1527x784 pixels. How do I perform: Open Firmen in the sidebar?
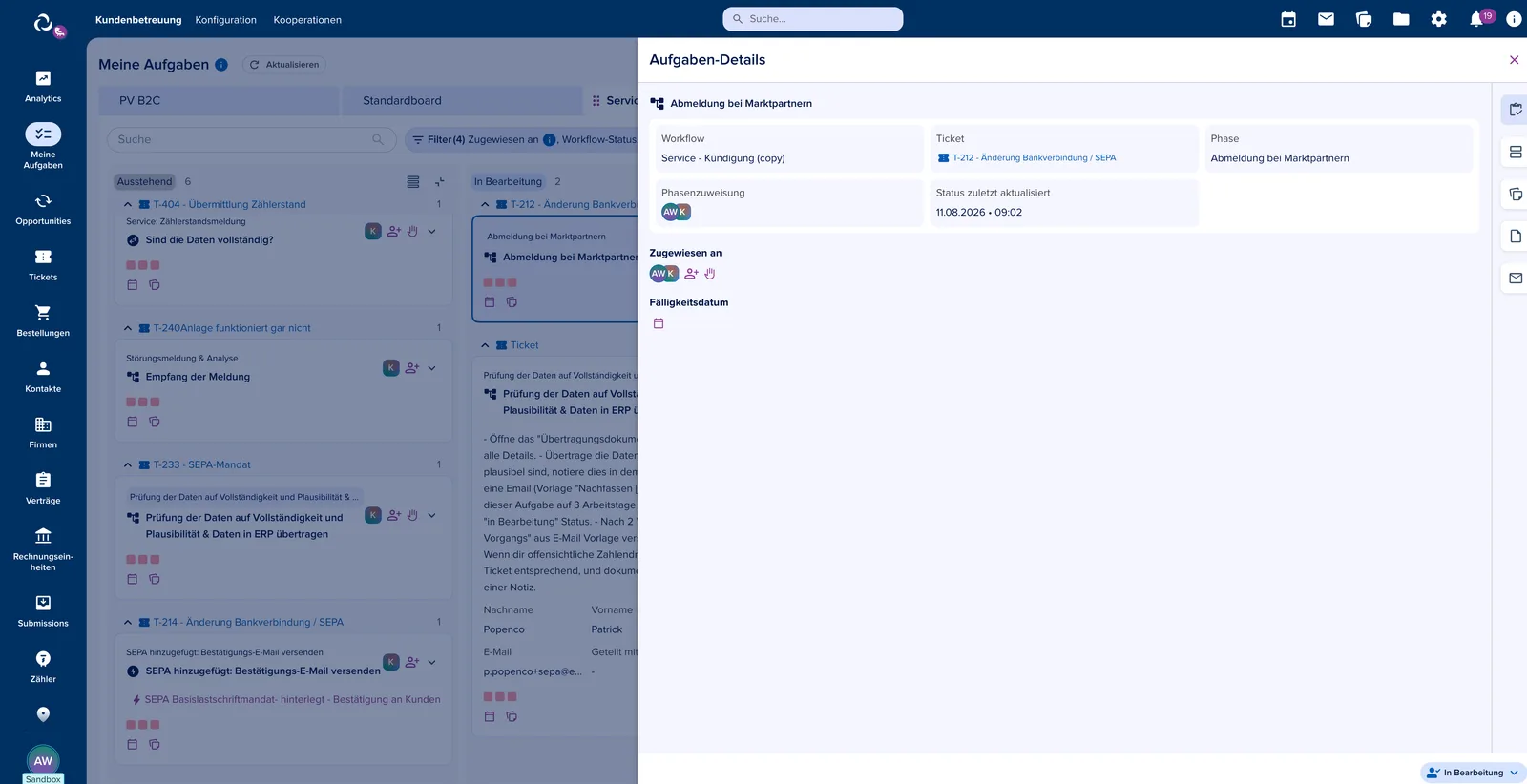pos(43,432)
